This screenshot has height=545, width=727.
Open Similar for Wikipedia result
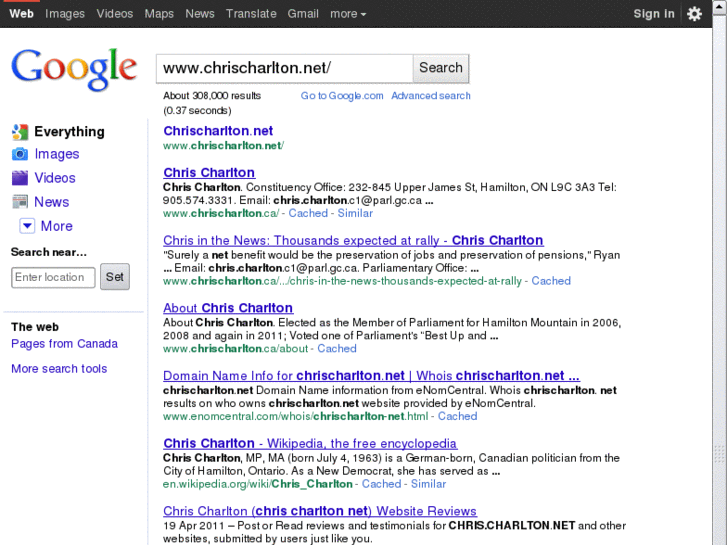428,484
